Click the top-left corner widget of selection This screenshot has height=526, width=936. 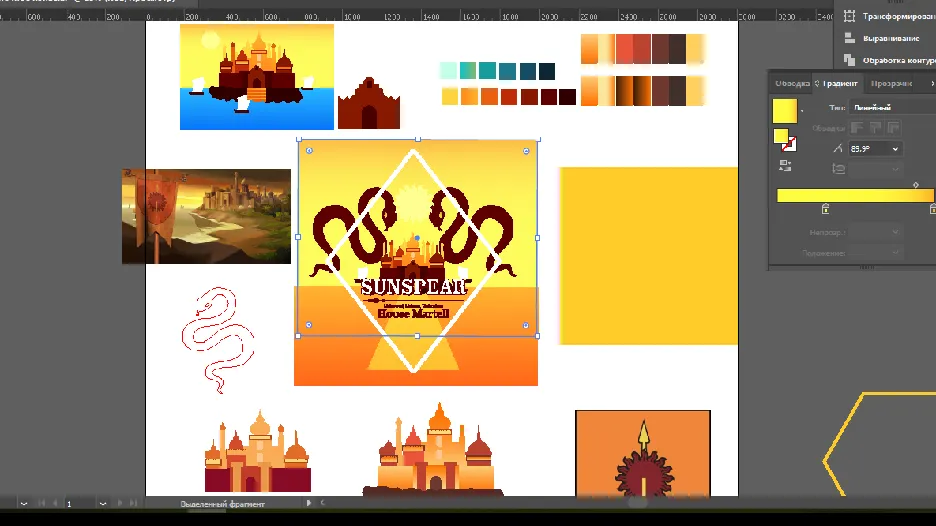[x=309, y=150]
